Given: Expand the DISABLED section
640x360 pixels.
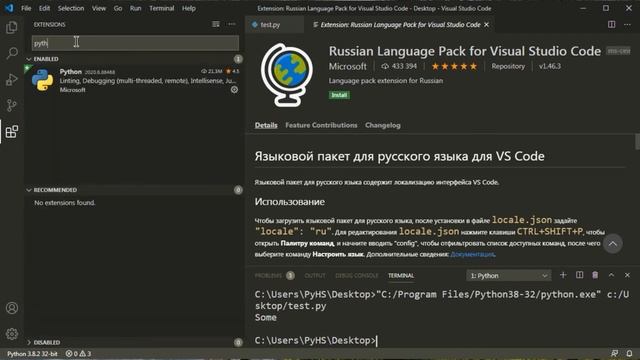Looking at the screenshot, I should tap(29, 342).
